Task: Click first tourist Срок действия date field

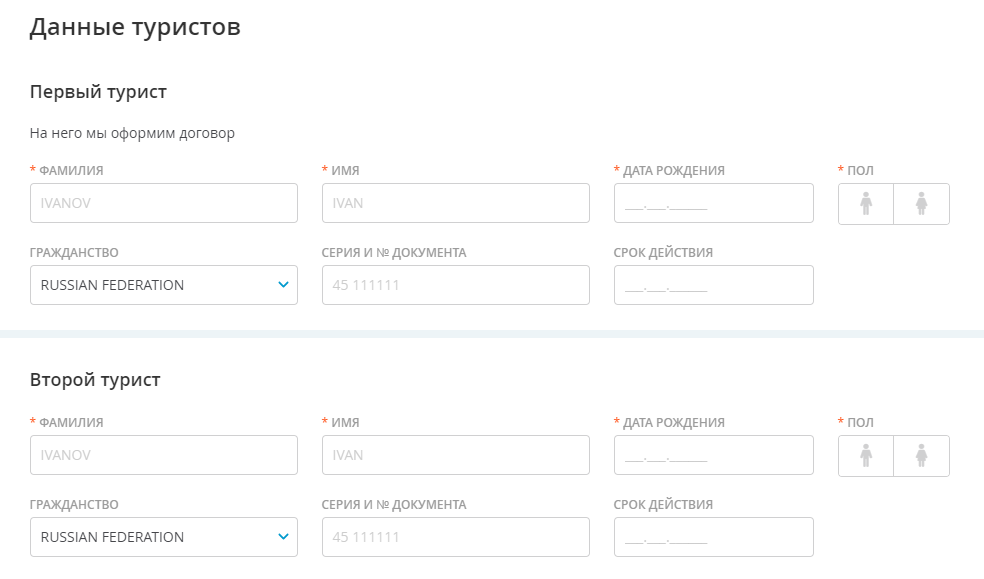Action: tap(714, 285)
